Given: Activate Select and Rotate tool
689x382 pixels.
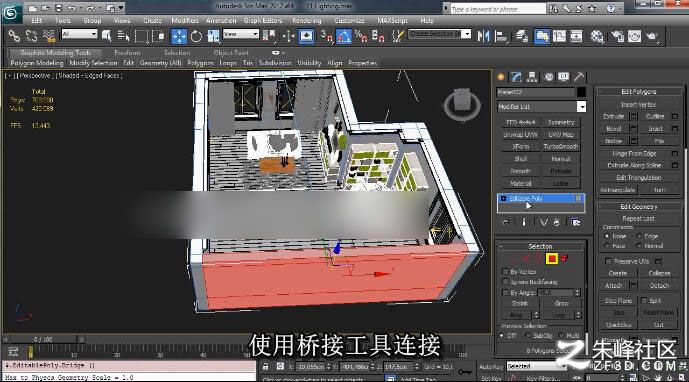Looking at the screenshot, I should (x=196, y=36).
